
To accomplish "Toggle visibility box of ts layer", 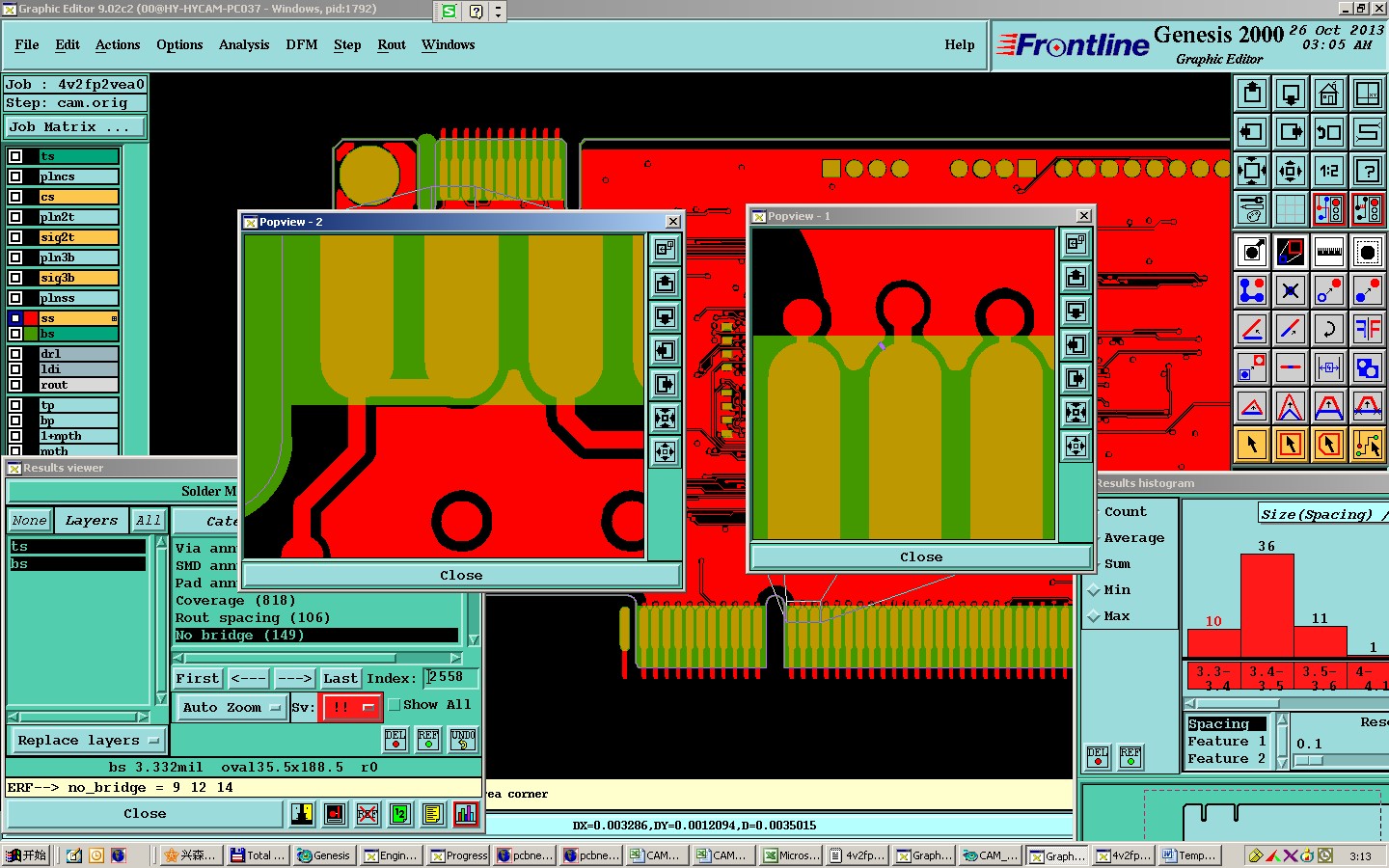I will click(x=15, y=156).
